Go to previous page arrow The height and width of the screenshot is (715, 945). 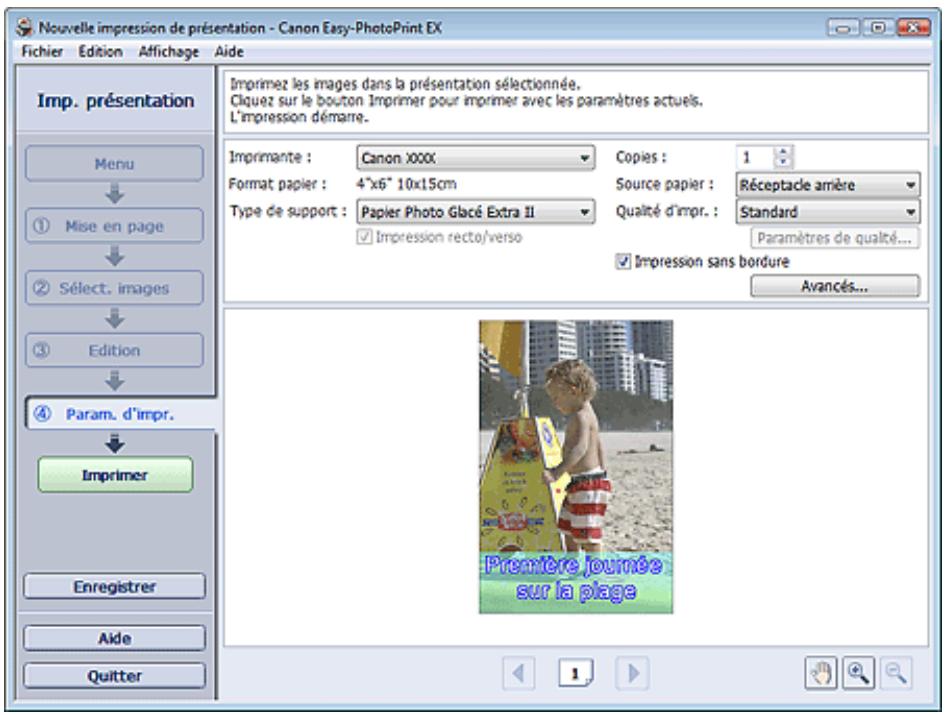[x=518, y=673]
